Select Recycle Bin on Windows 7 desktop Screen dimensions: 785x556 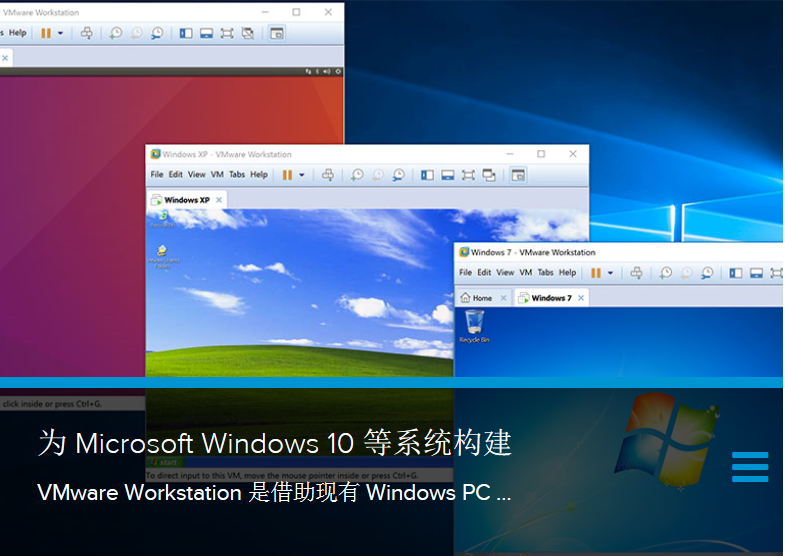click(x=474, y=326)
